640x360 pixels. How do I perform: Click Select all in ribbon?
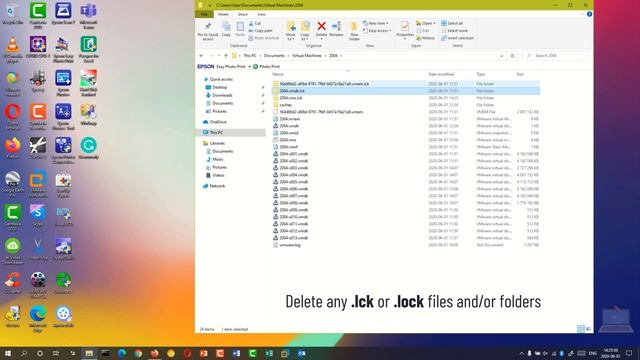tap(452, 23)
